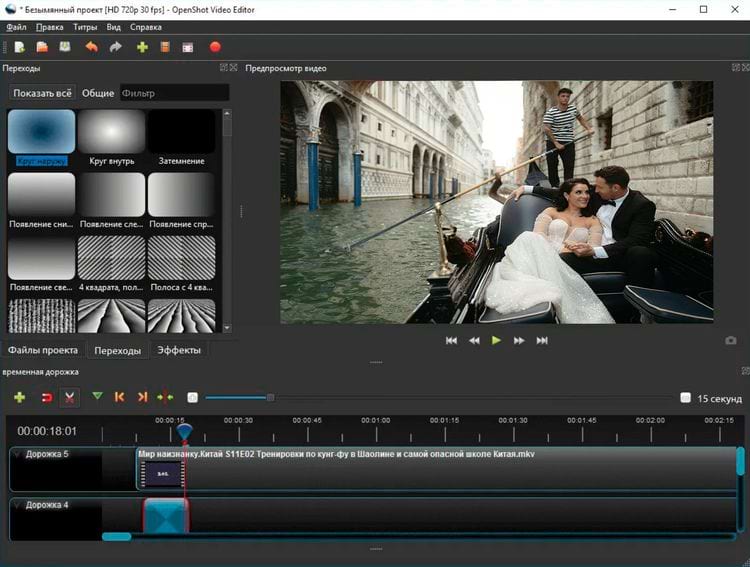The width and height of the screenshot is (750, 567).
Task: Expand the Дорожка 5 track menu arrow
Action: click(16, 456)
